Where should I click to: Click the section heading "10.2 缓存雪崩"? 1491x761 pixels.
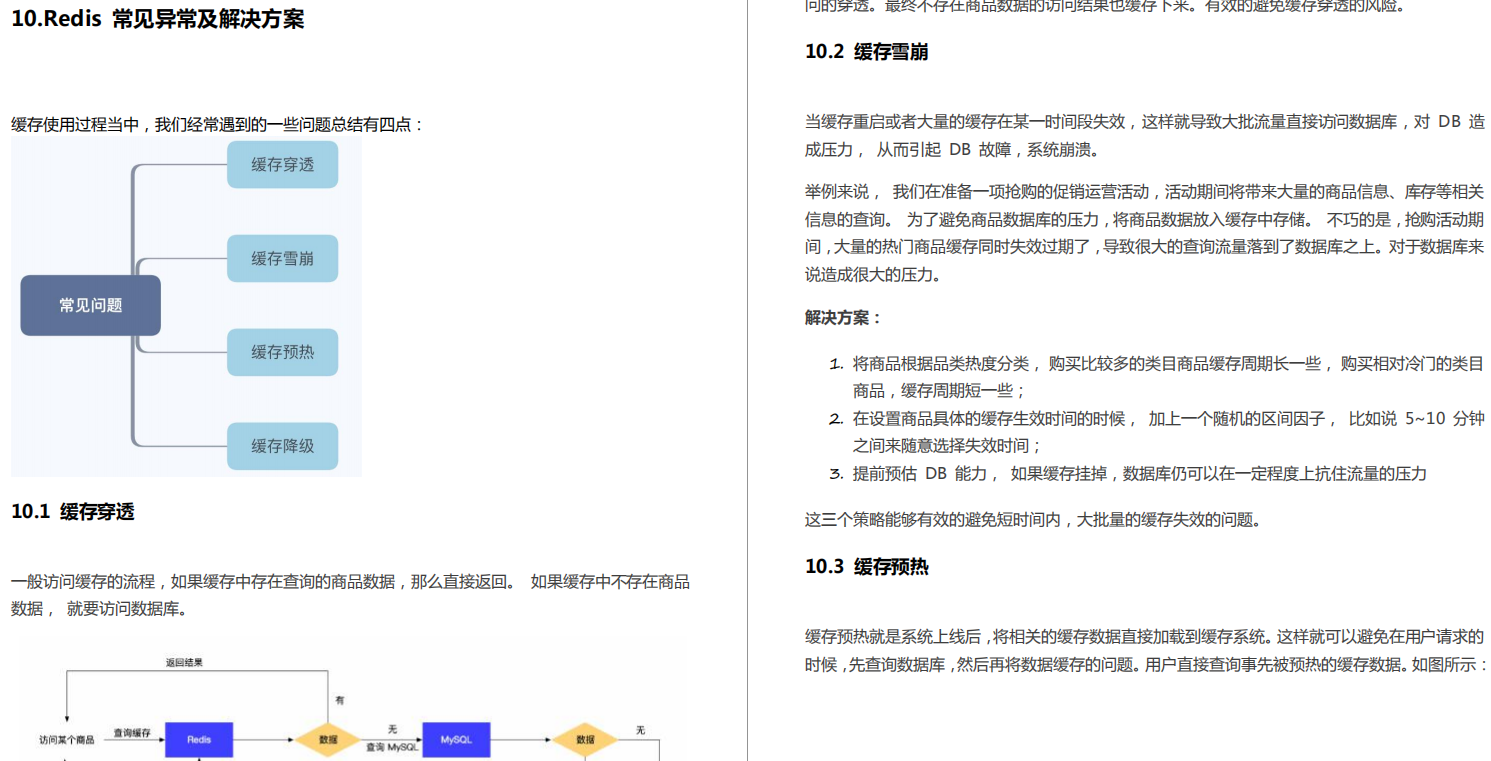click(867, 52)
